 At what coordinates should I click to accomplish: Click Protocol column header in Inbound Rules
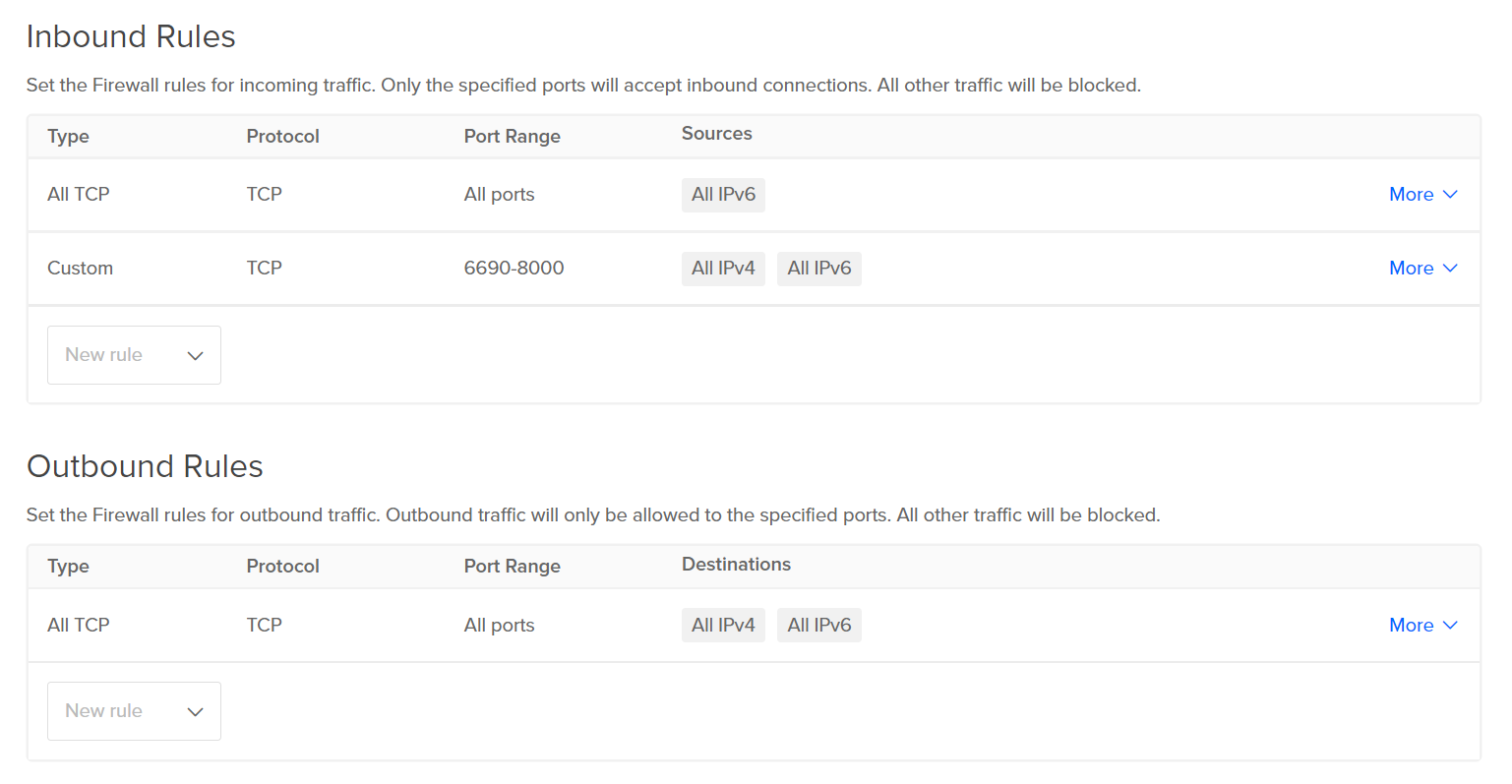click(x=282, y=137)
